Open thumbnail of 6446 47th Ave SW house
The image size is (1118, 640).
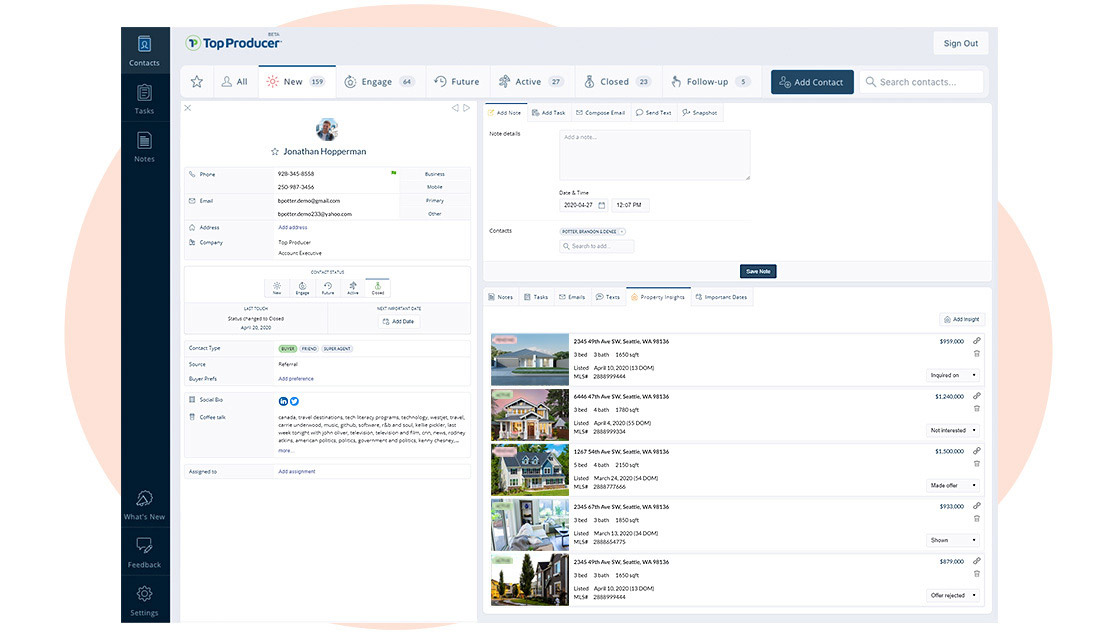click(530, 415)
